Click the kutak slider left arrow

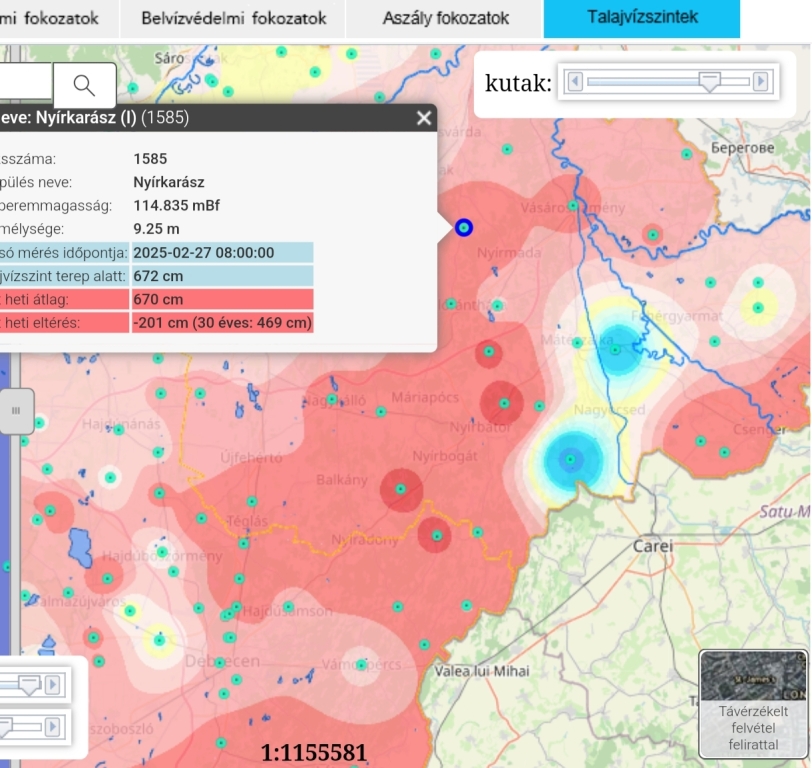point(574,81)
